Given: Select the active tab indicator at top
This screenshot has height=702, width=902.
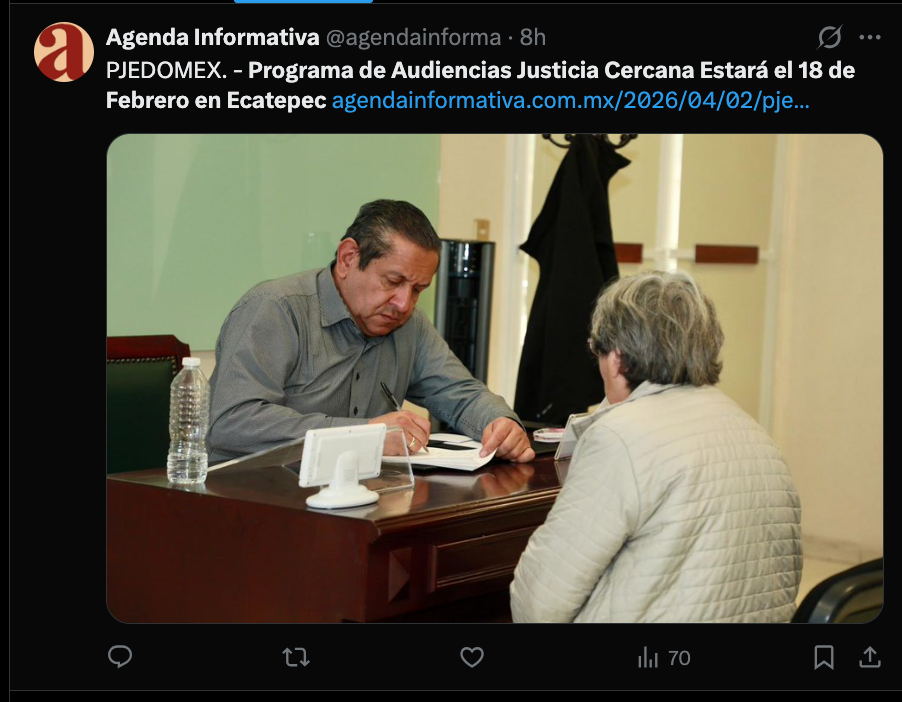Looking at the screenshot, I should tap(303, 2).
